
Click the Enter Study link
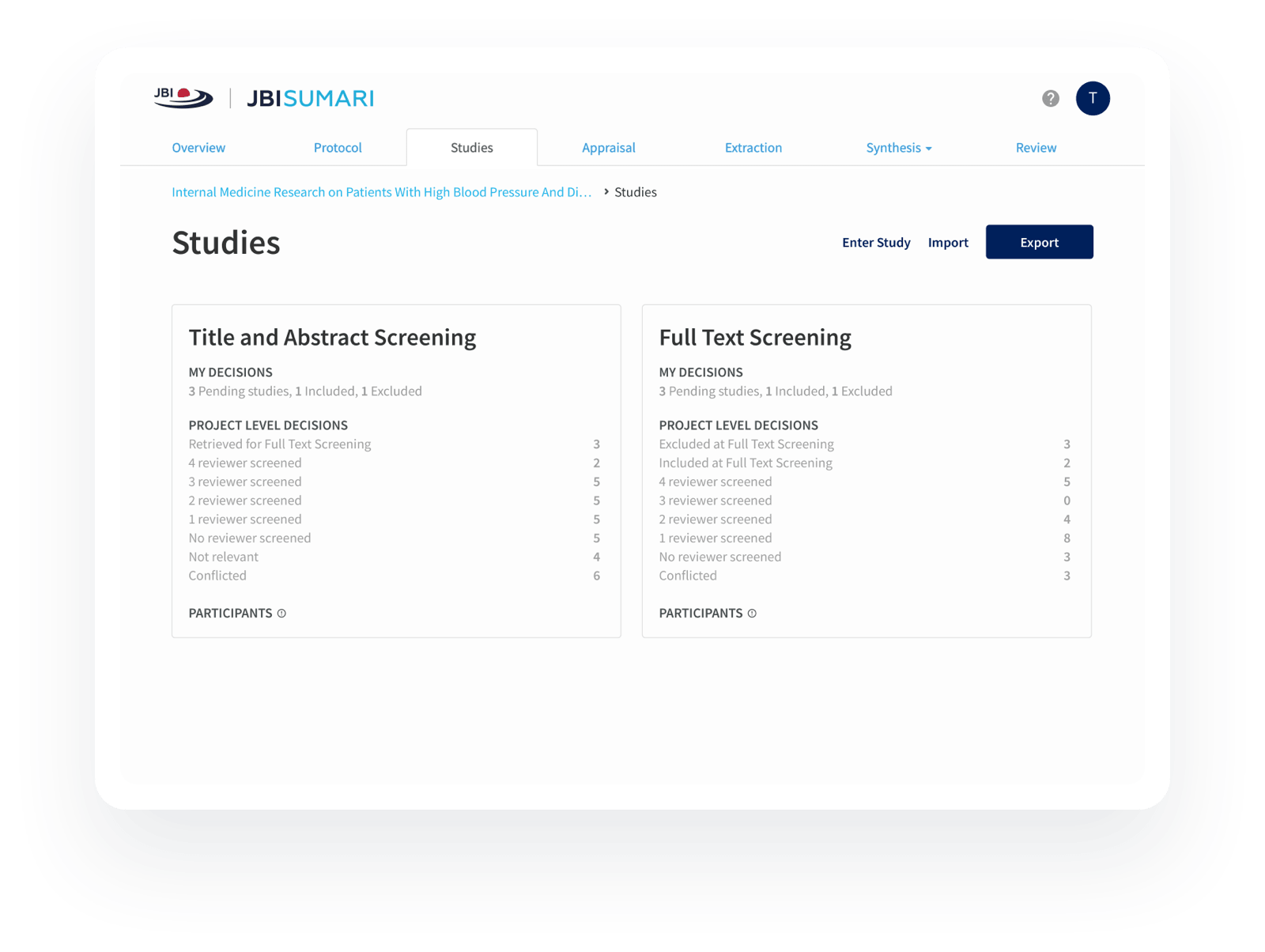click(876, 242)
